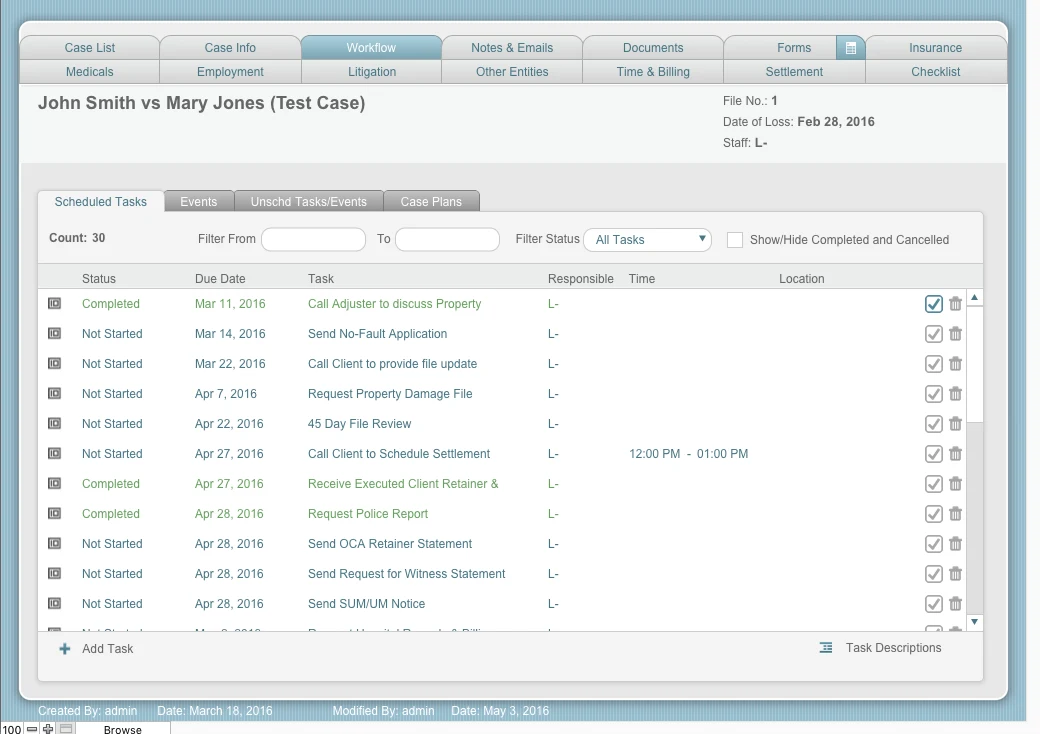Image resolution: width=1040 pixels, height=734 pixels.
Task: Open detail icon for Send Request for Witness Statement
Action: coord(54,573)
